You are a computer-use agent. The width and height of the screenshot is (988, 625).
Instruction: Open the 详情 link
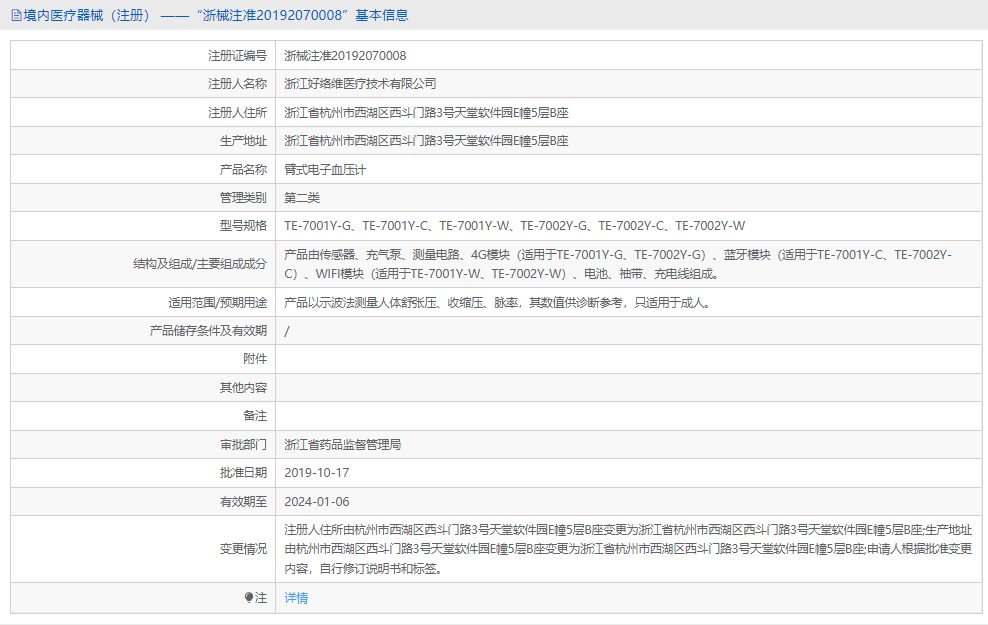pyautogui.click(x=296, y=598)
